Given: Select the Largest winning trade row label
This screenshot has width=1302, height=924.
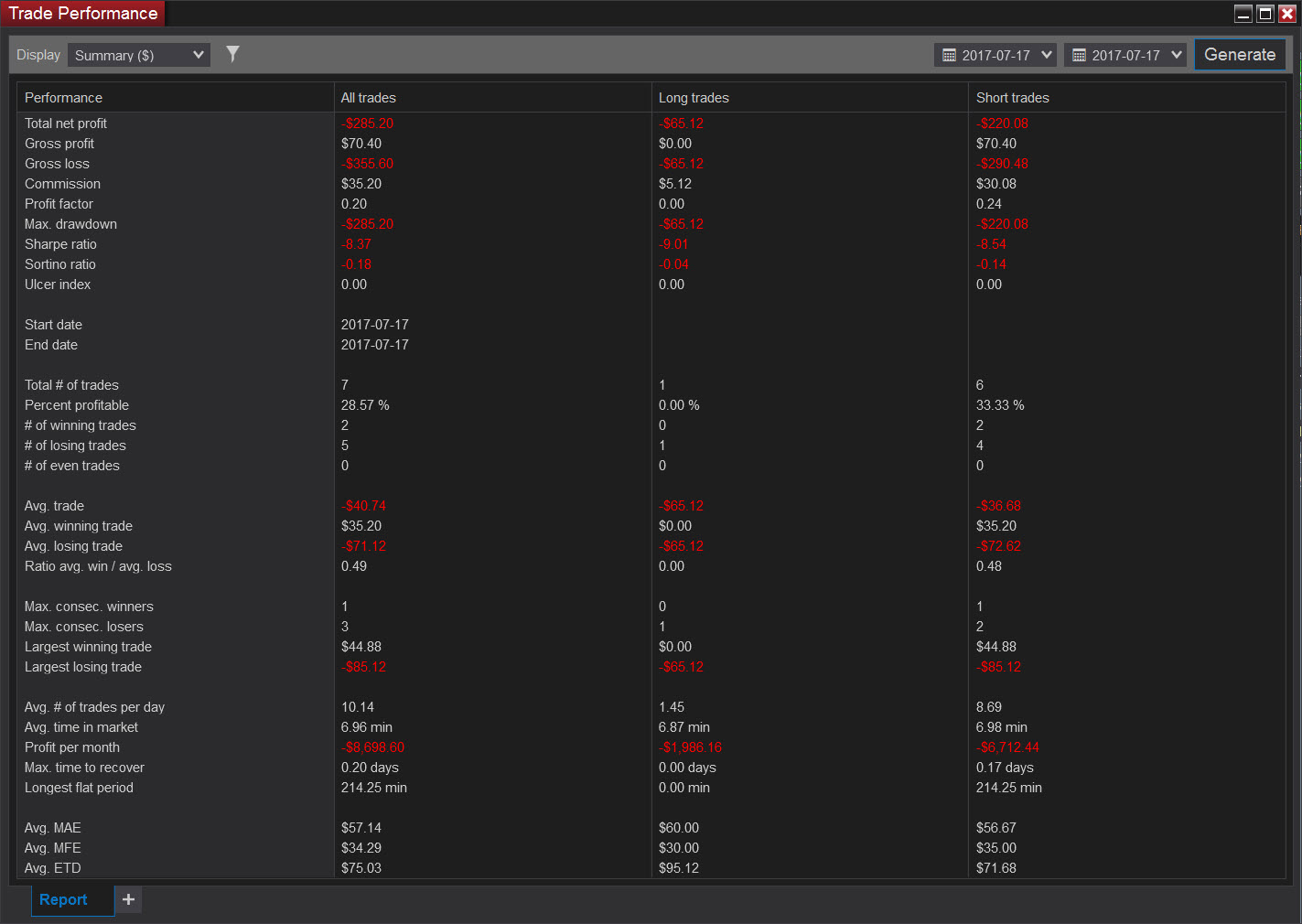Looking at the screenshot, I should tap(88, 647).
